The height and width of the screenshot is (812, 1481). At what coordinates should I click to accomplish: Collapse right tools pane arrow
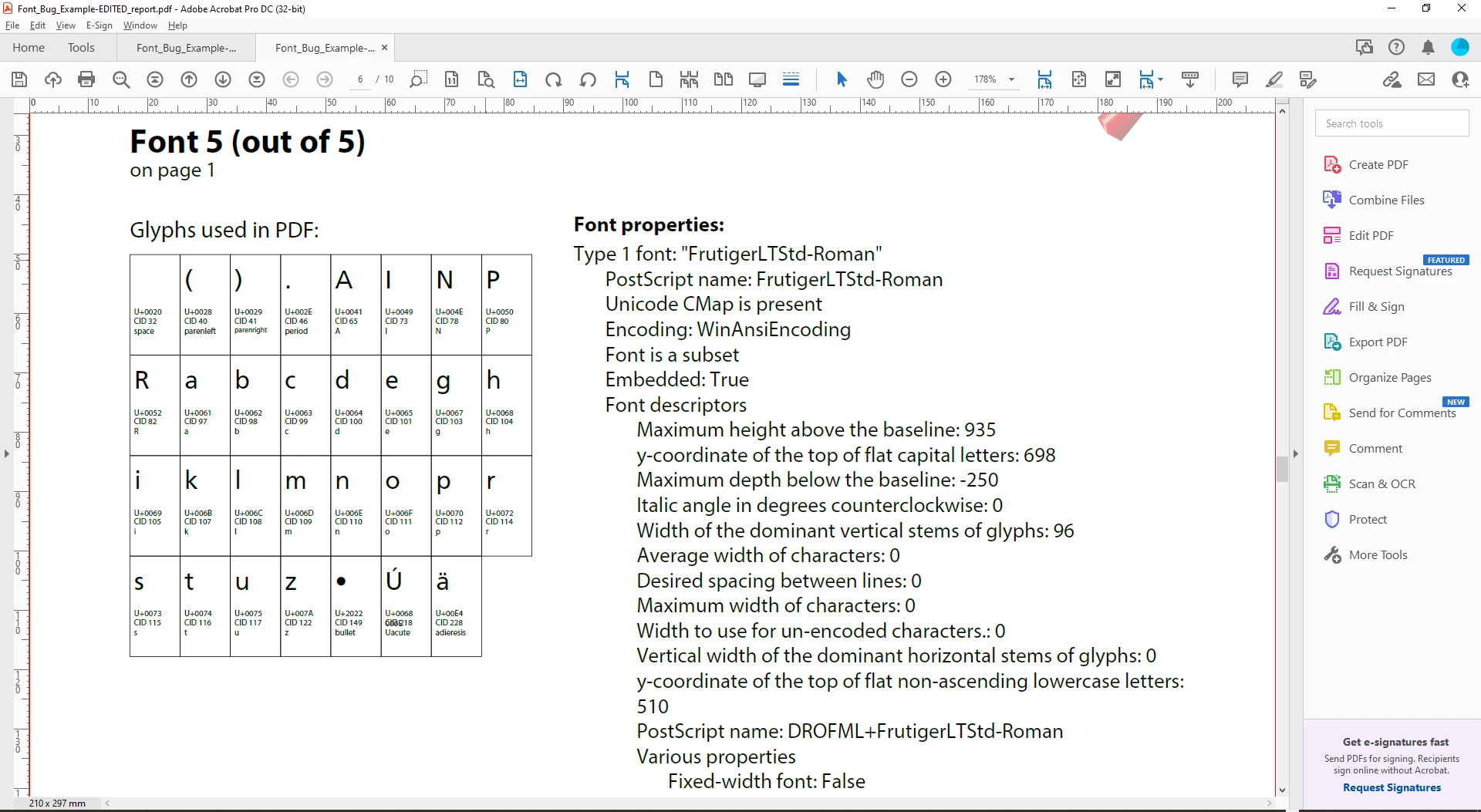[x=1296, y=454]
